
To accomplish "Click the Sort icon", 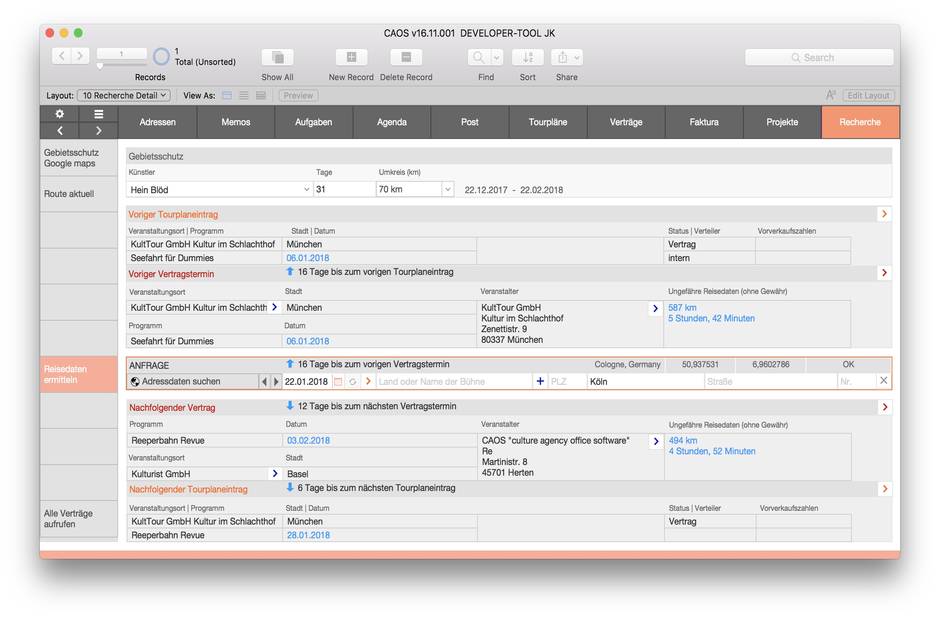I will (528, 57).
